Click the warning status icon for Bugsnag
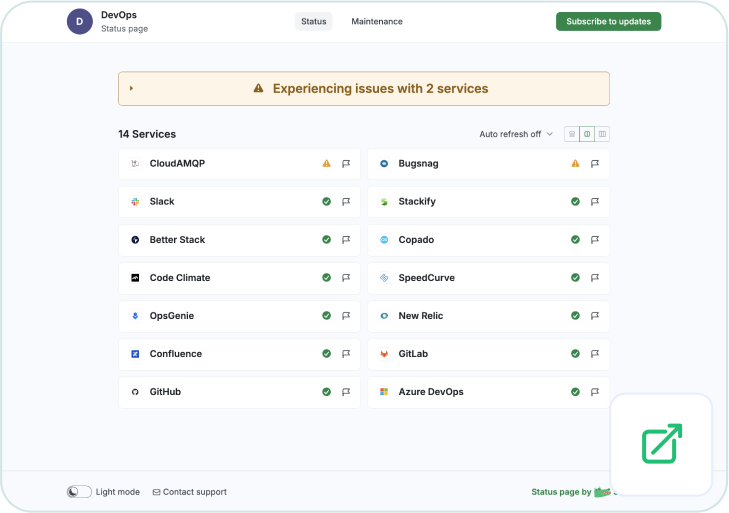The height and width of the screenshot is (513, 729). (575, 163)
